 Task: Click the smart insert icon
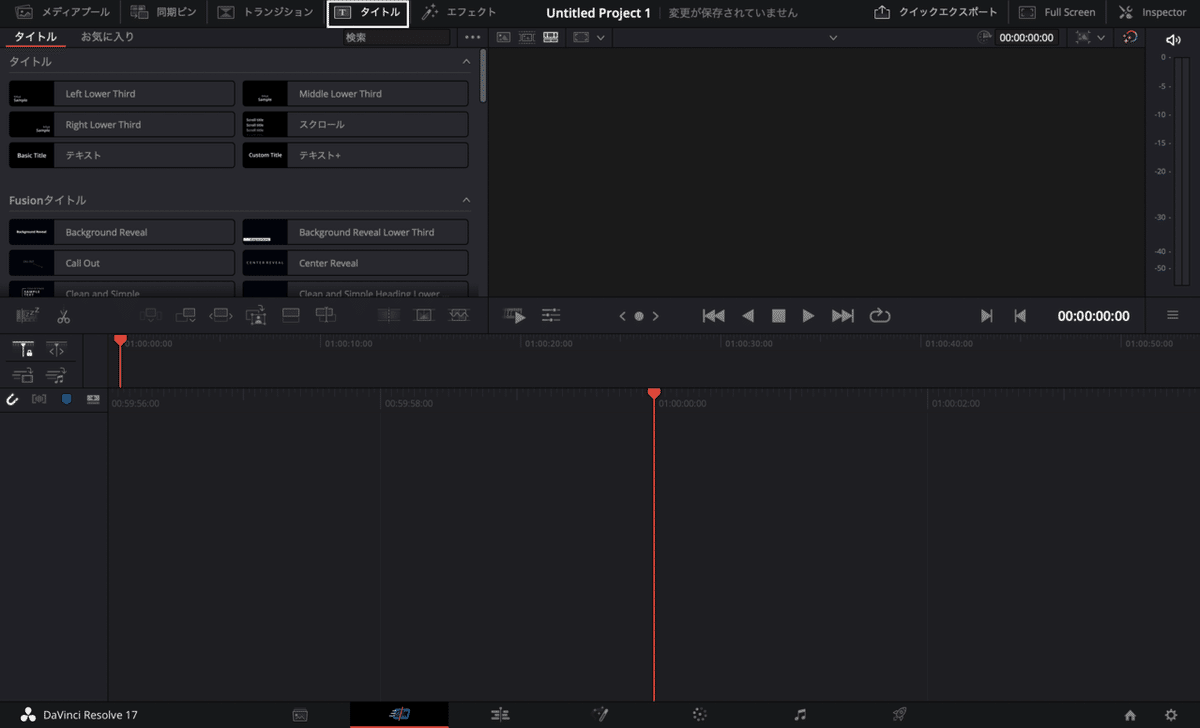click(x=150, y=315)
